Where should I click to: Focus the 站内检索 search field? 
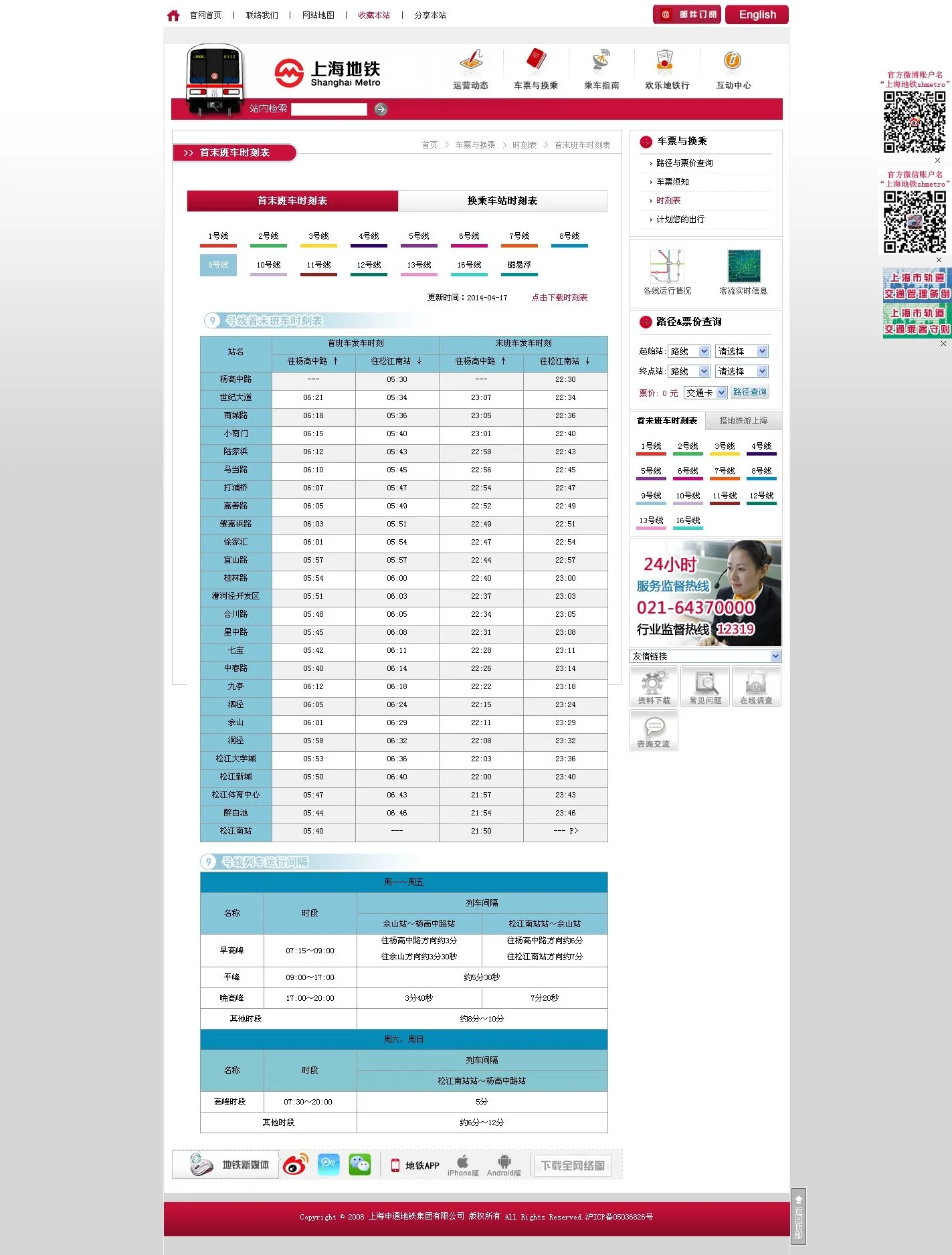pos(329,109)
